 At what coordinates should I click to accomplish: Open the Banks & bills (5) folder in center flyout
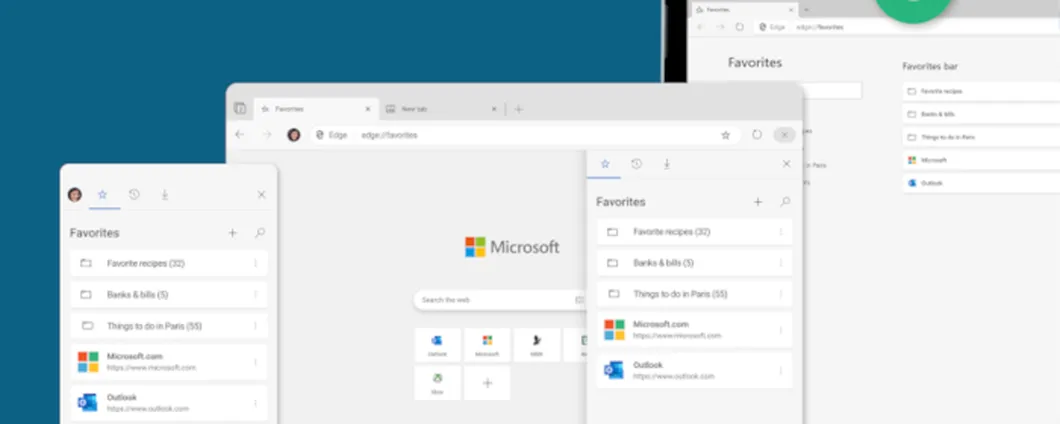tap(694, 263)
